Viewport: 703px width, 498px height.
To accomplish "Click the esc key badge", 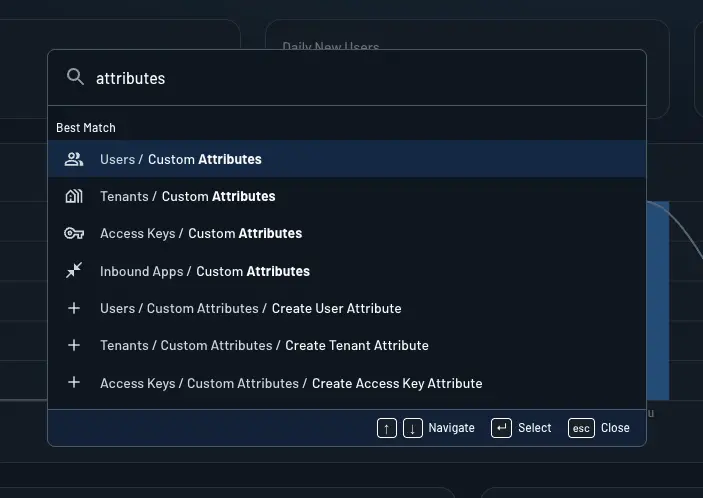I will 581,428.
